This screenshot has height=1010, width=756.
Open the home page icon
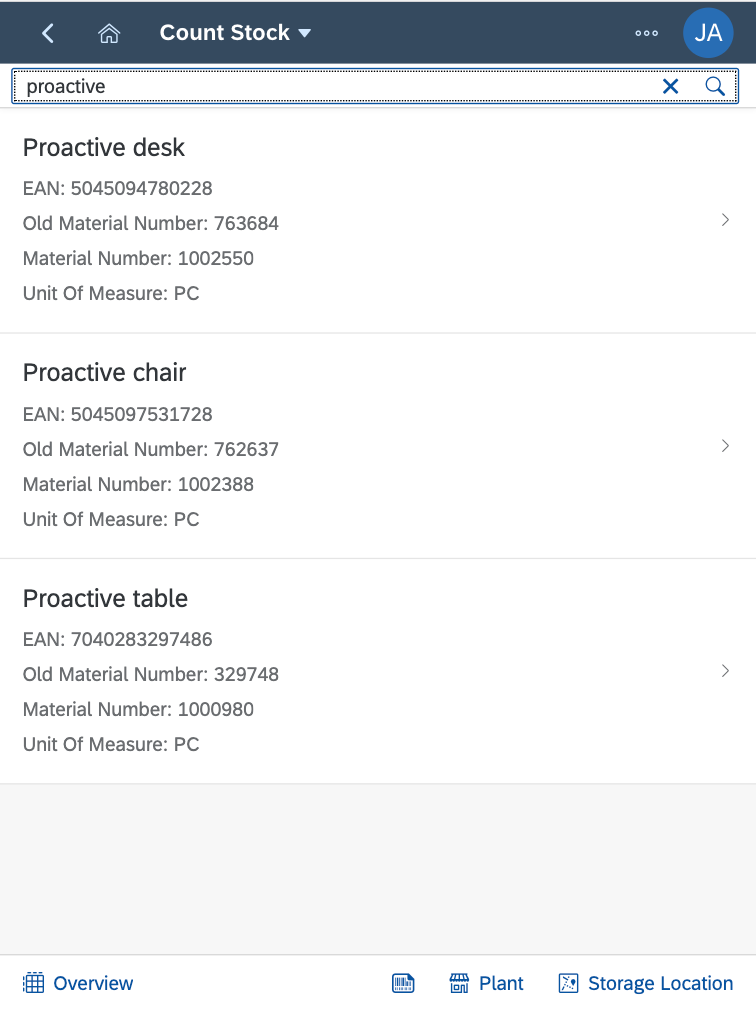point(109,33)
